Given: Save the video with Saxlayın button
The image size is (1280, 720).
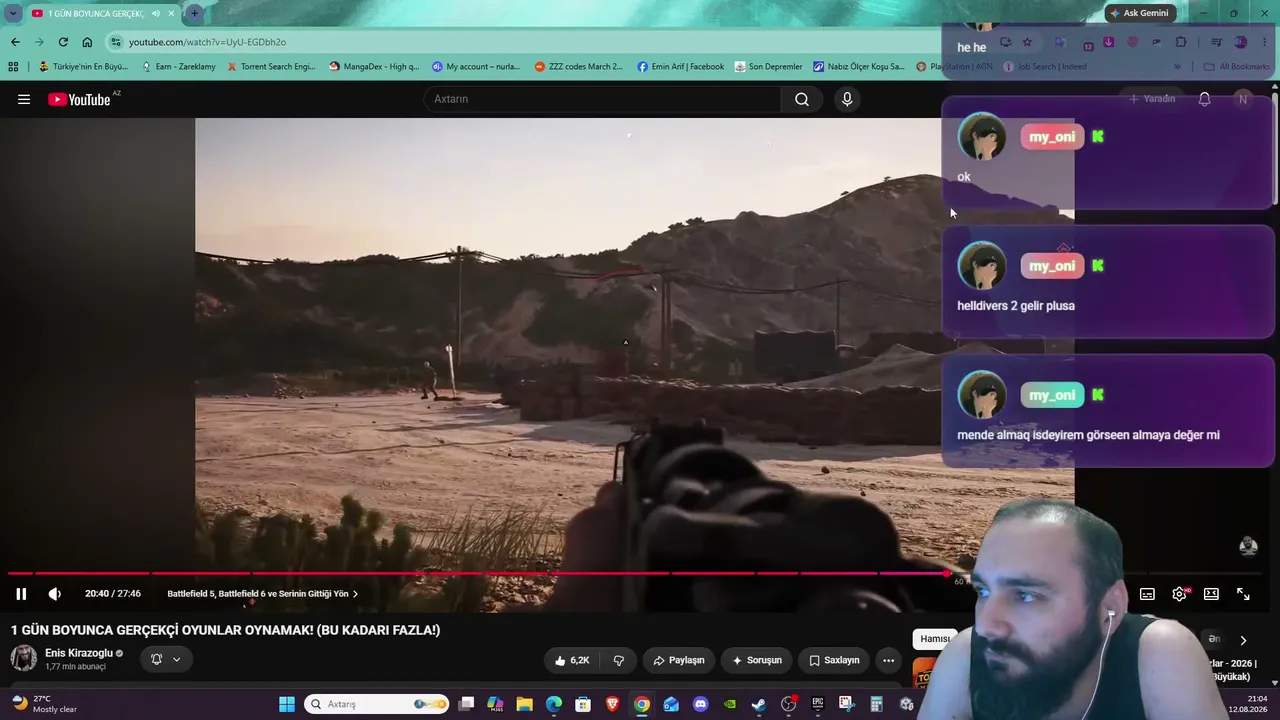Looking at the screenshot, I should coord(834,660).
